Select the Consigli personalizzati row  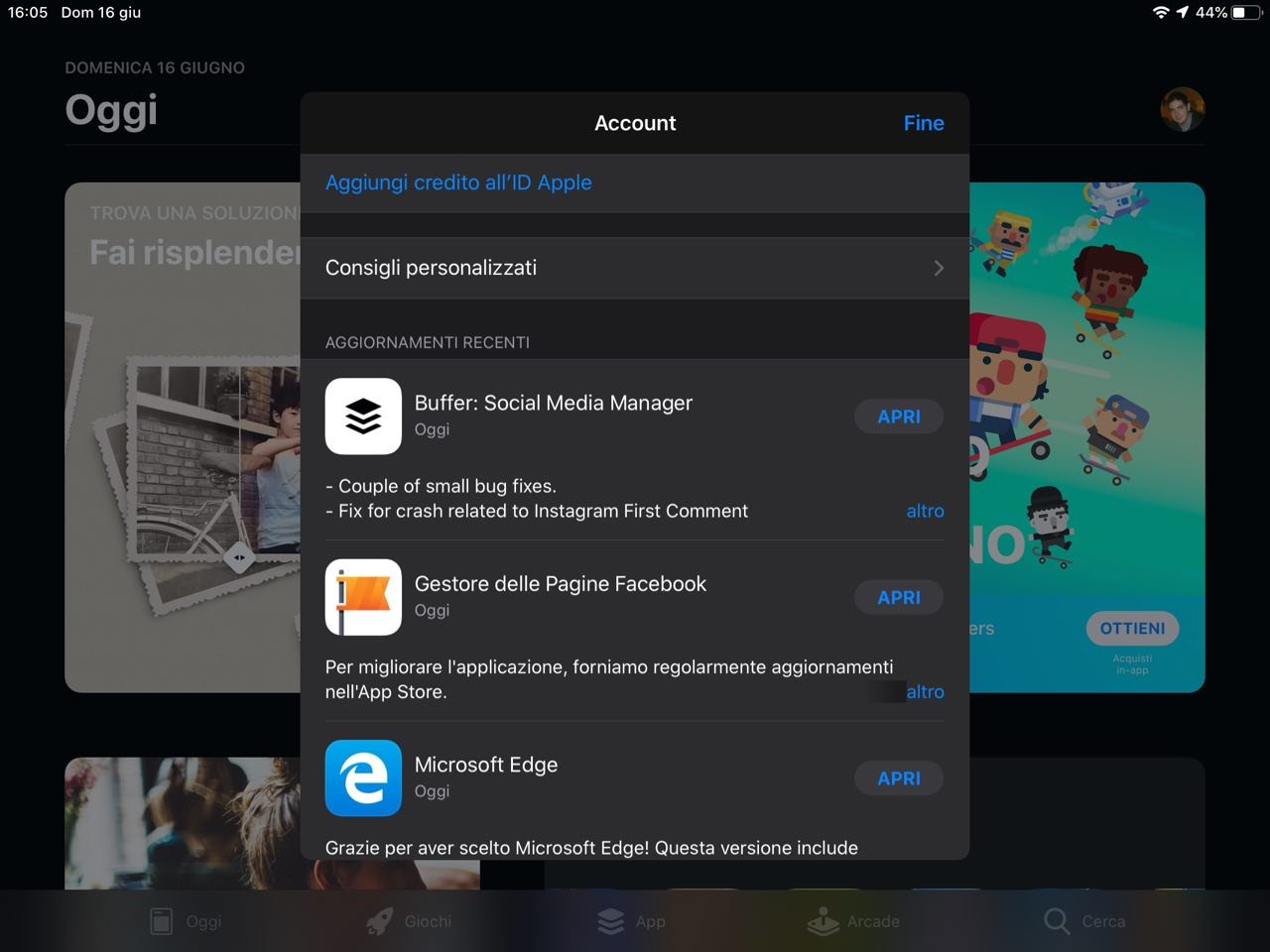tap(635, 268)
